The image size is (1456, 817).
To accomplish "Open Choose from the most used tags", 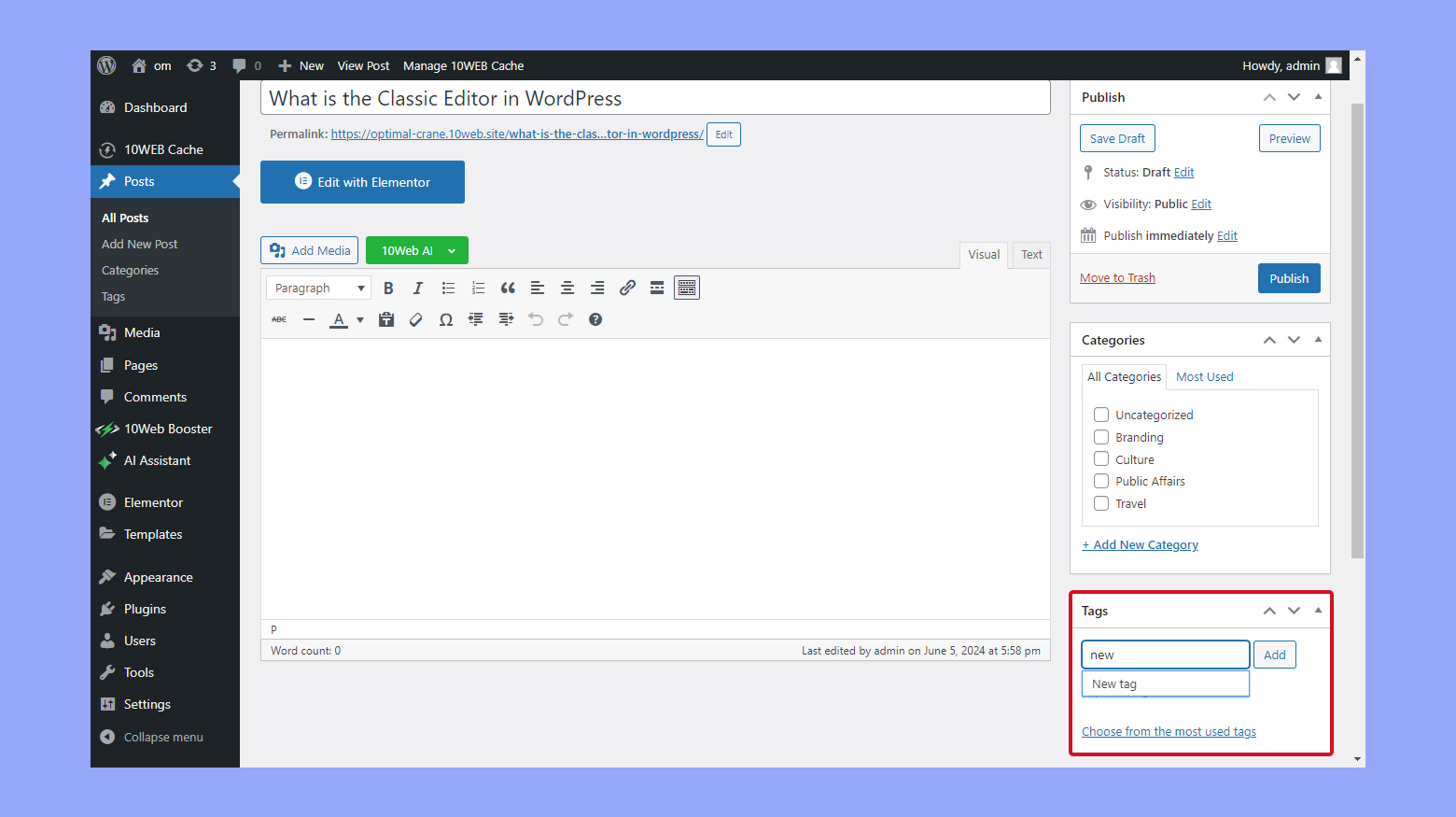I will point(1169,731).
